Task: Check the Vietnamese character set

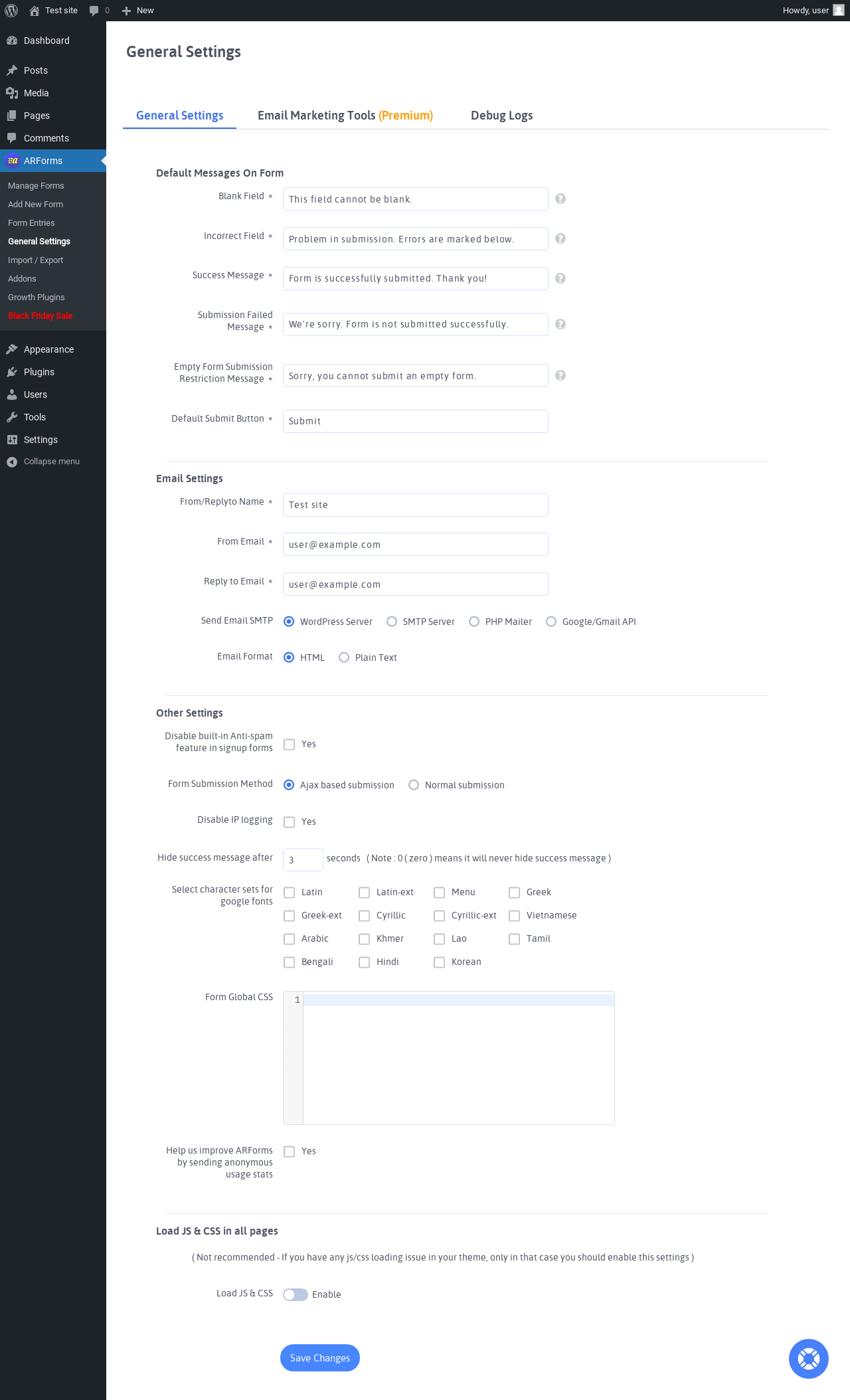Action: click(x=515, y=916)
